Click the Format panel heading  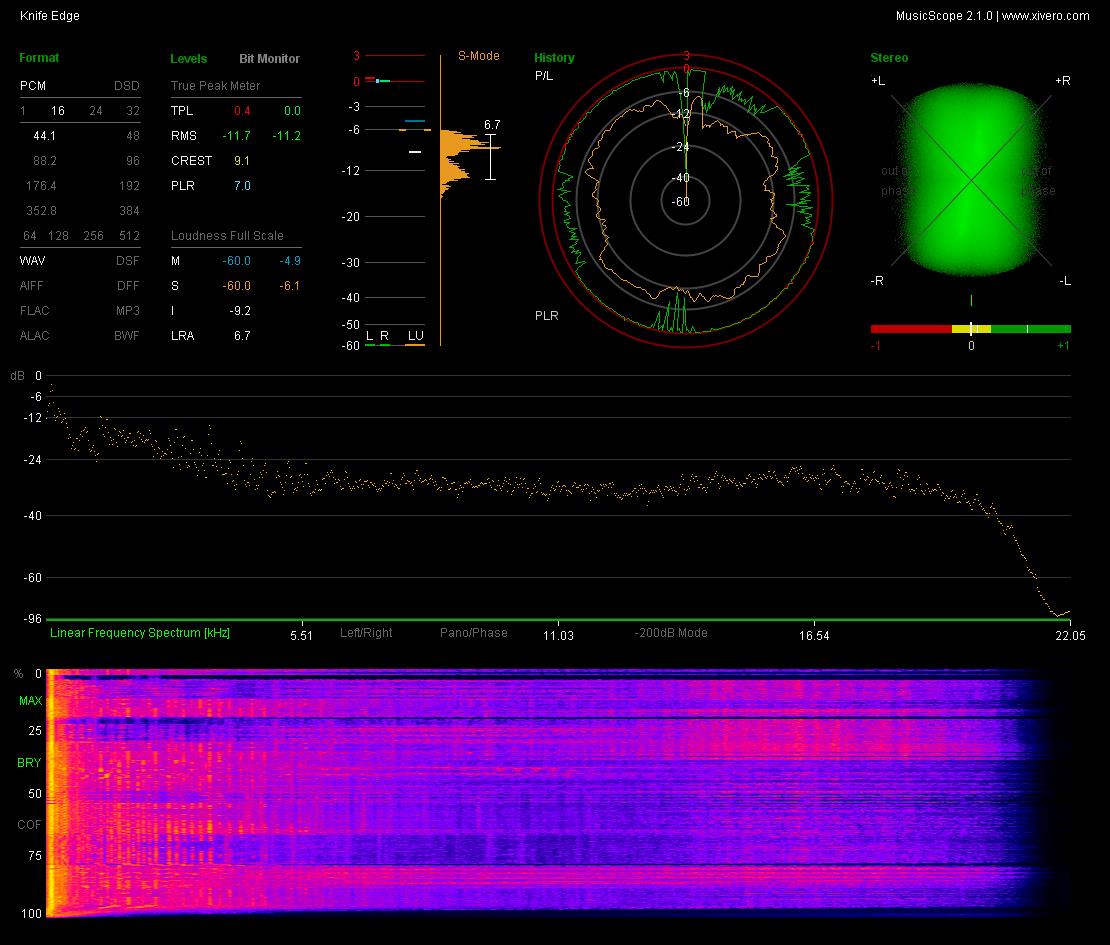(39, 58)
